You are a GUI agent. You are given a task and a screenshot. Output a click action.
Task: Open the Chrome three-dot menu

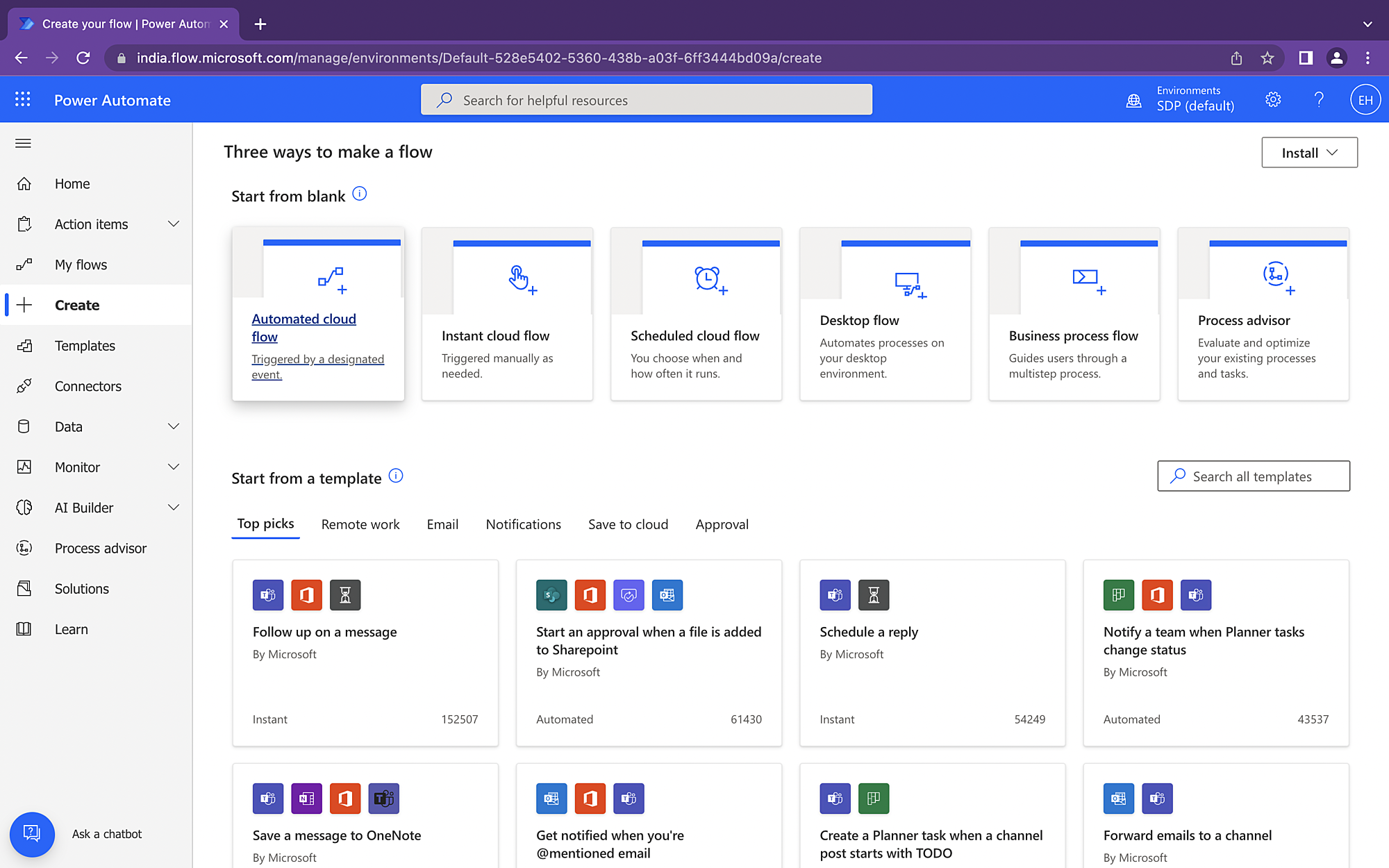point(1367,58)
